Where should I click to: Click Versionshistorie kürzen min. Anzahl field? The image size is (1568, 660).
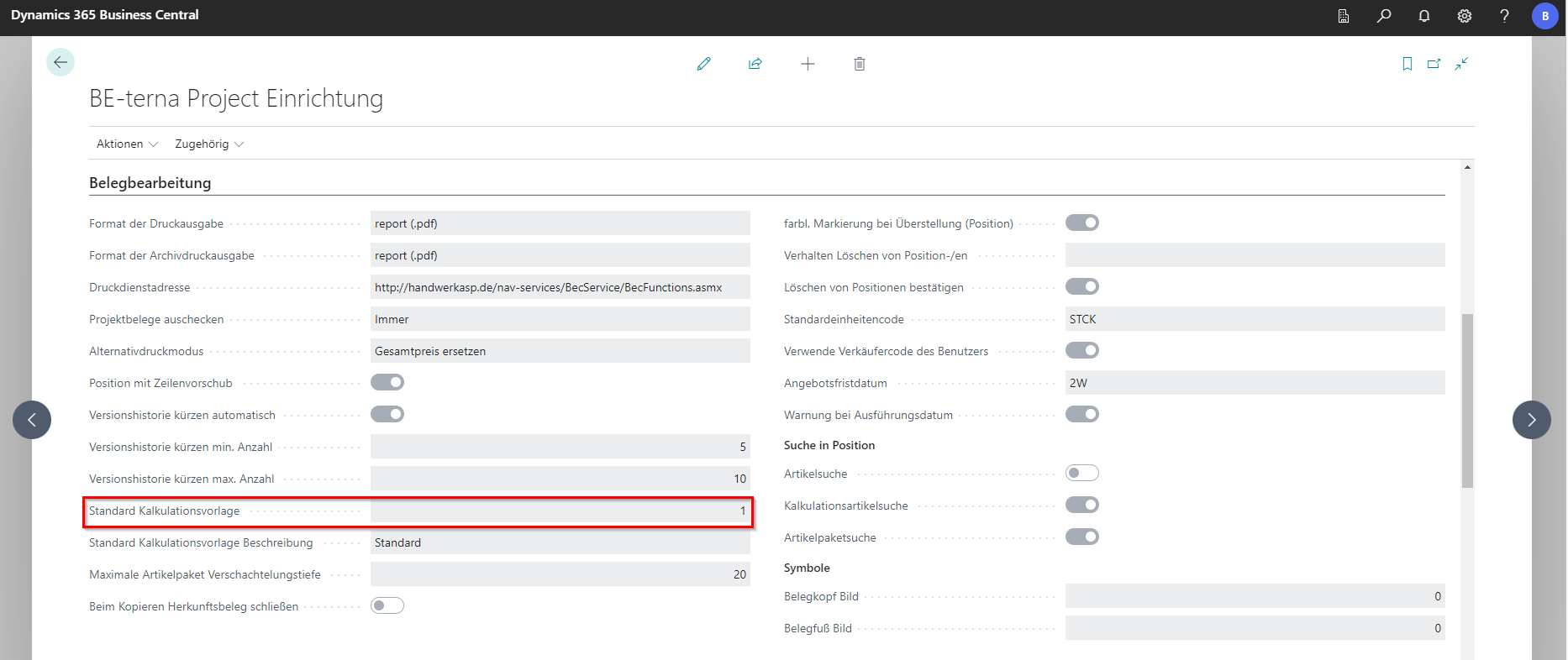coord(560,447)
